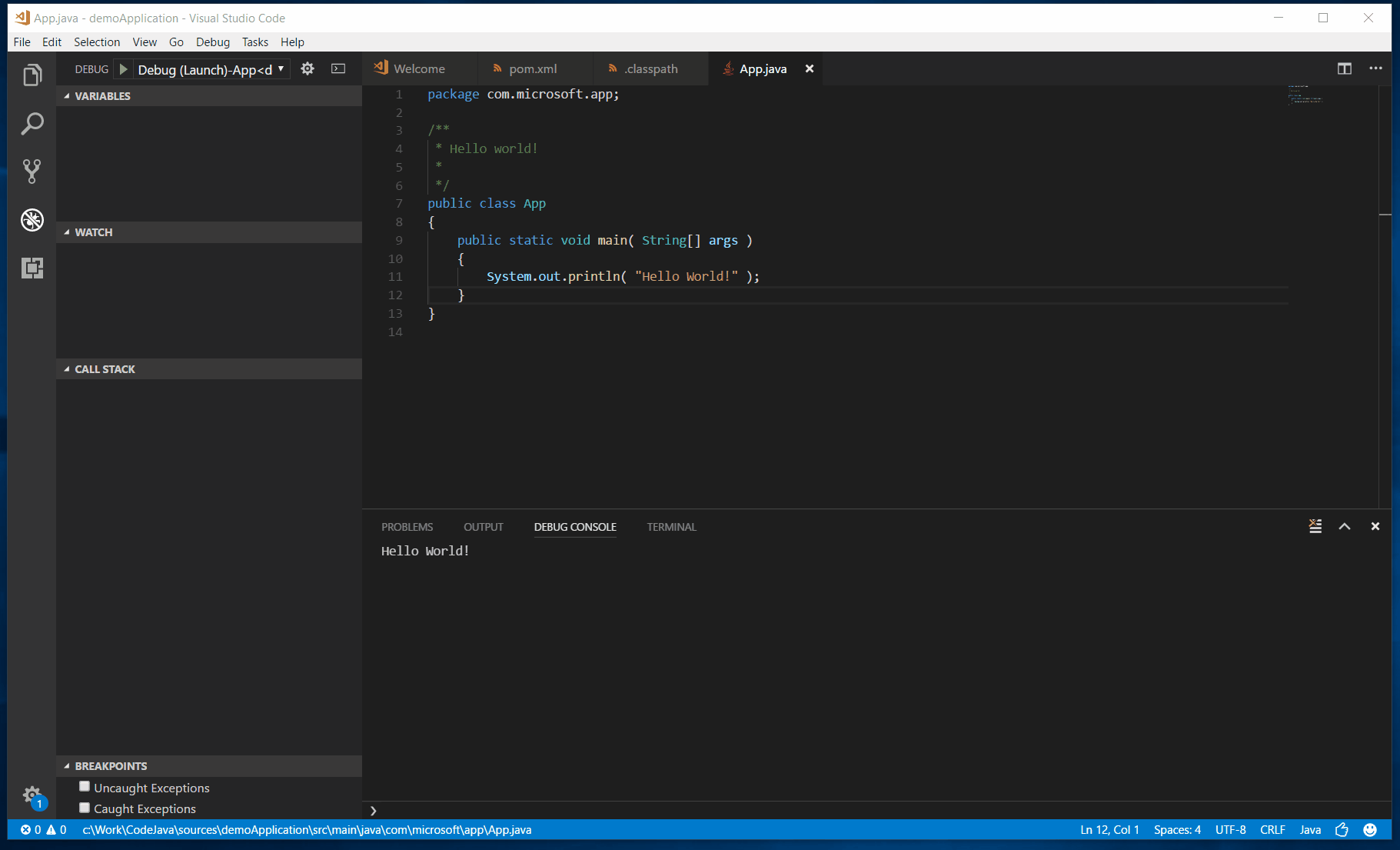Maximize the panel with the chevron
This screenshot has height=850, width=1400.
(1345, 526)
